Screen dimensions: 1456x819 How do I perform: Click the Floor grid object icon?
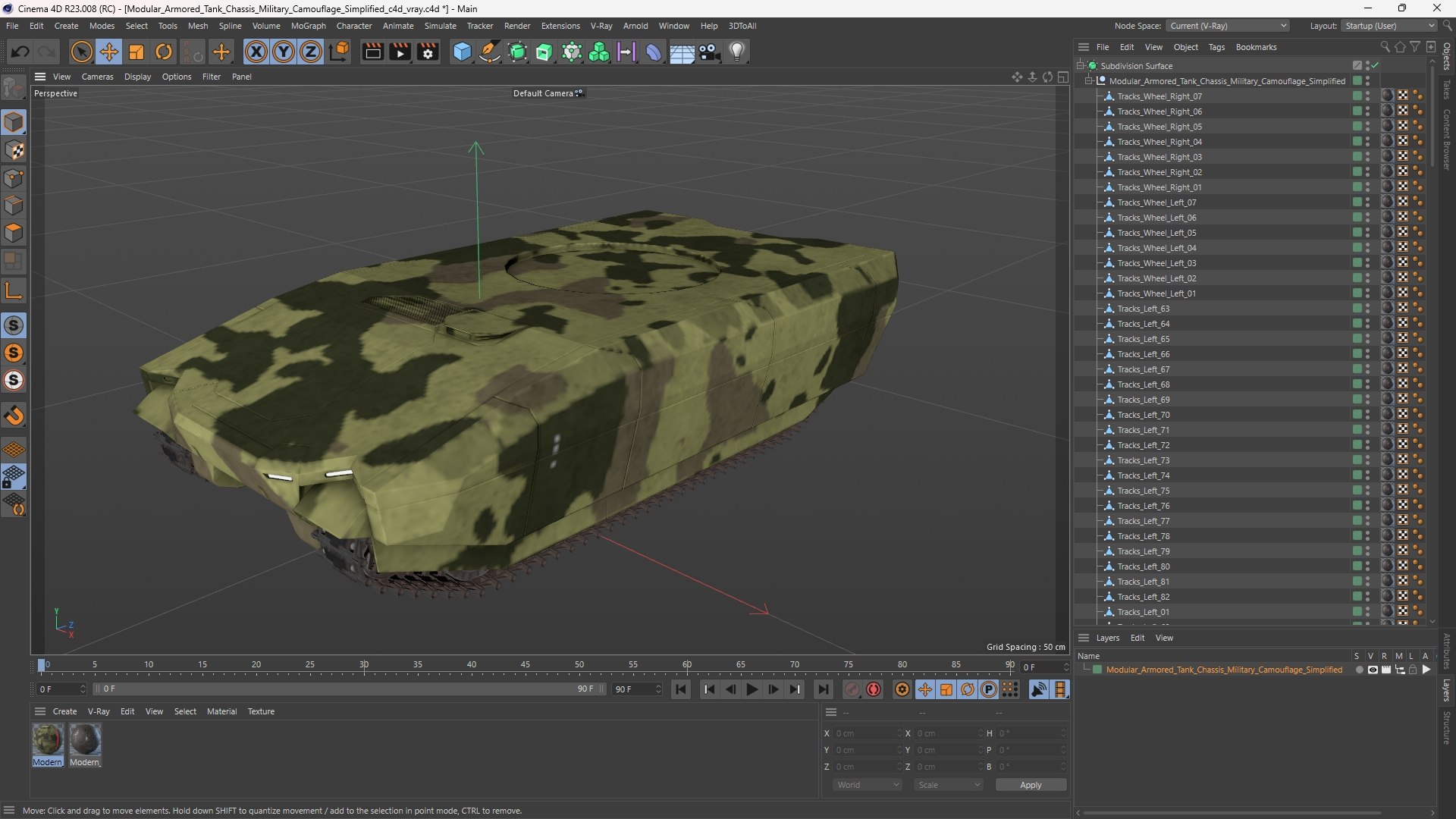pyautogui.click(x=682, y=52)
